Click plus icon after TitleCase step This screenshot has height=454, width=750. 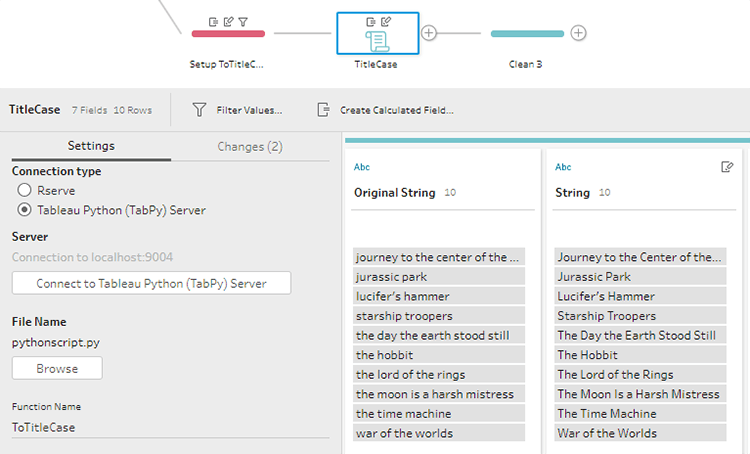point(429,33)
